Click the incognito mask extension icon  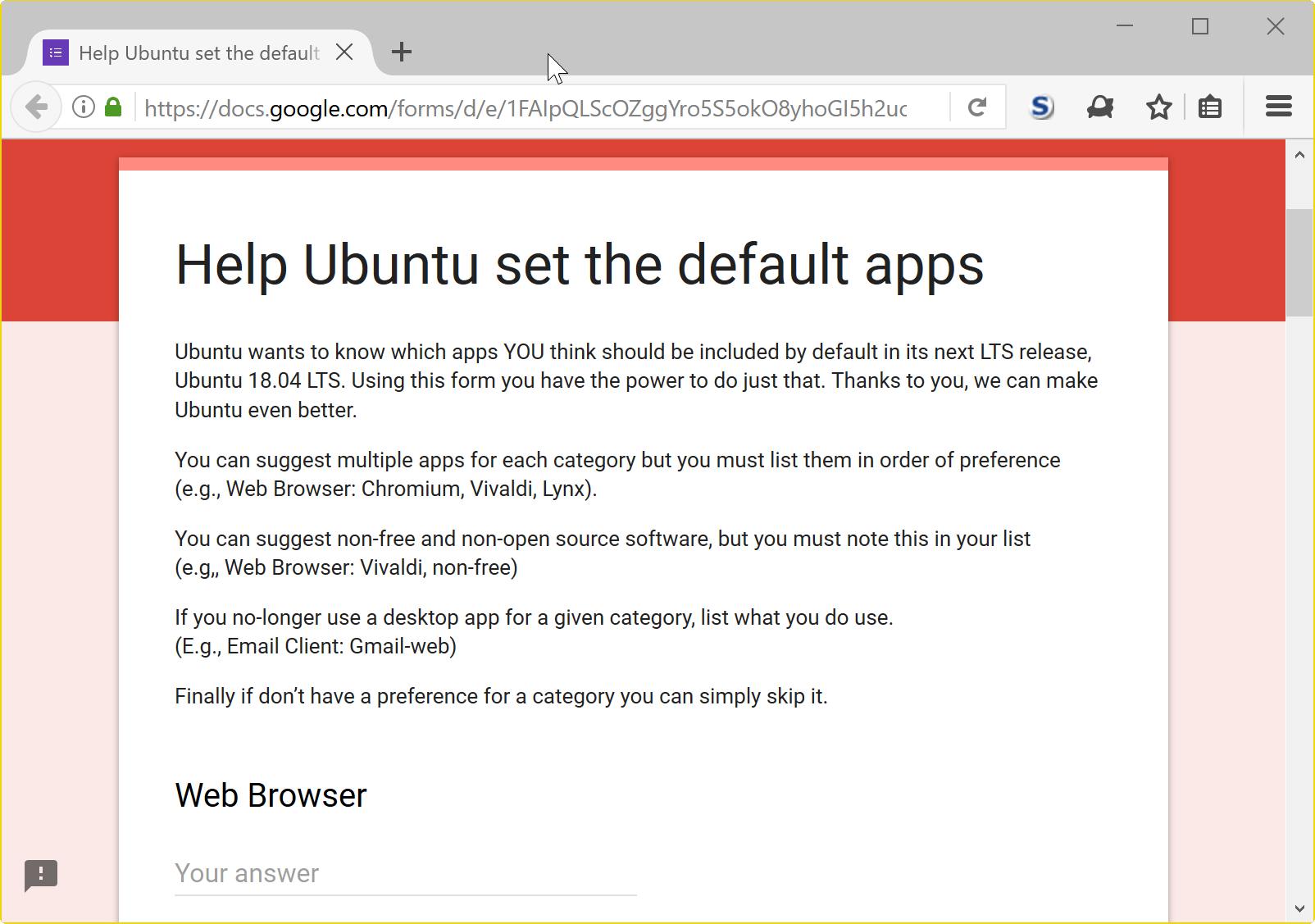pyautogui.click(x=1100, y=107)
